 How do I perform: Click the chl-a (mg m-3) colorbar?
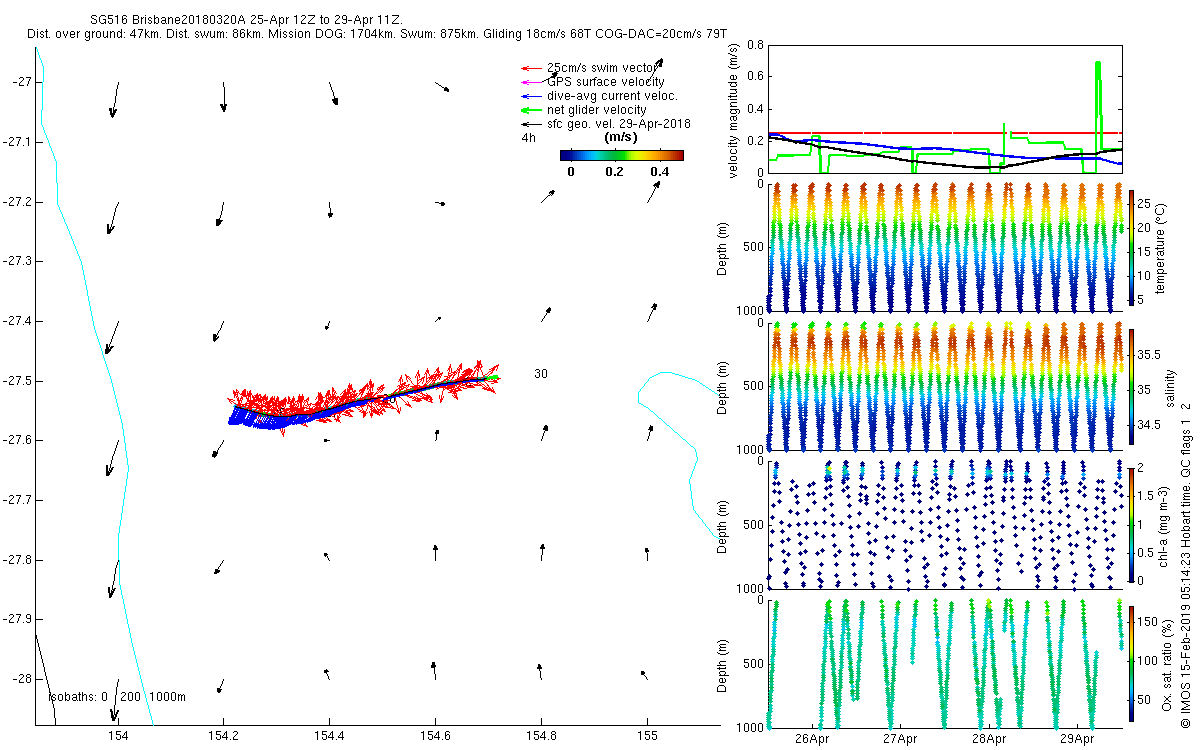(x=1131, y=523)
